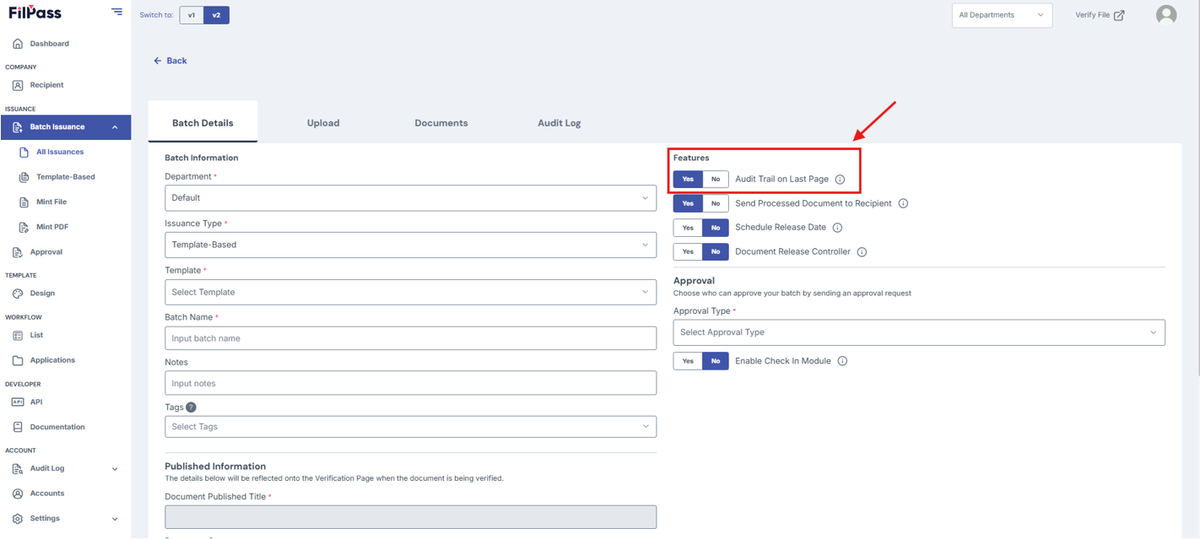Open the Issuance Type dropdown
This screenshot has width=1200, height=539.
pos(410,244)
